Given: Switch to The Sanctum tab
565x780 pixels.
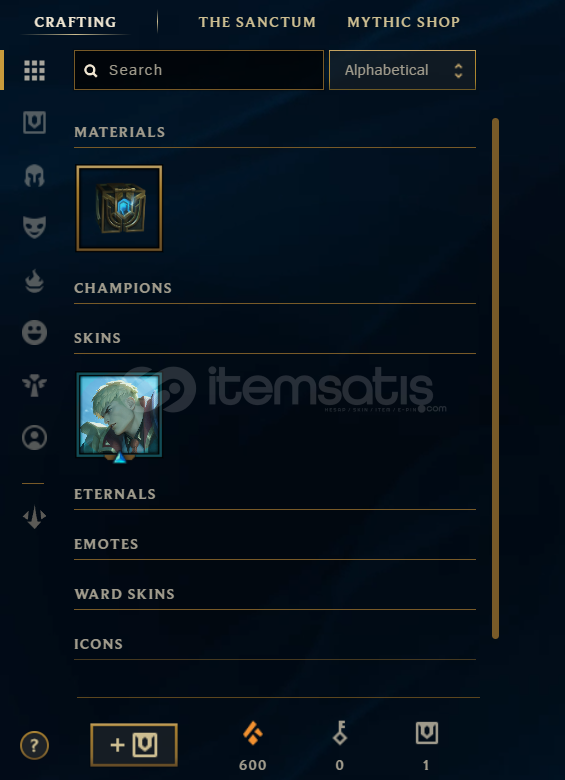Looking at the screenshot, I should [x=257, y=22].
